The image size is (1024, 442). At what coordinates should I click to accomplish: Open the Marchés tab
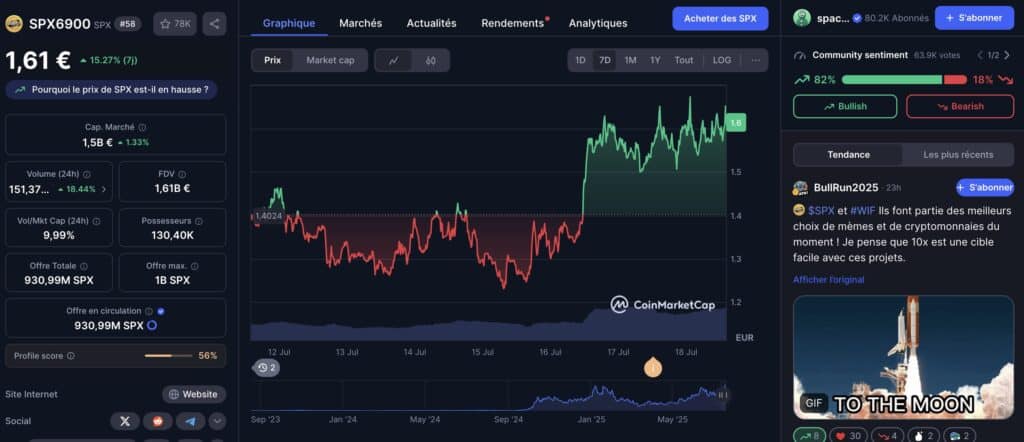coord(360,23)
